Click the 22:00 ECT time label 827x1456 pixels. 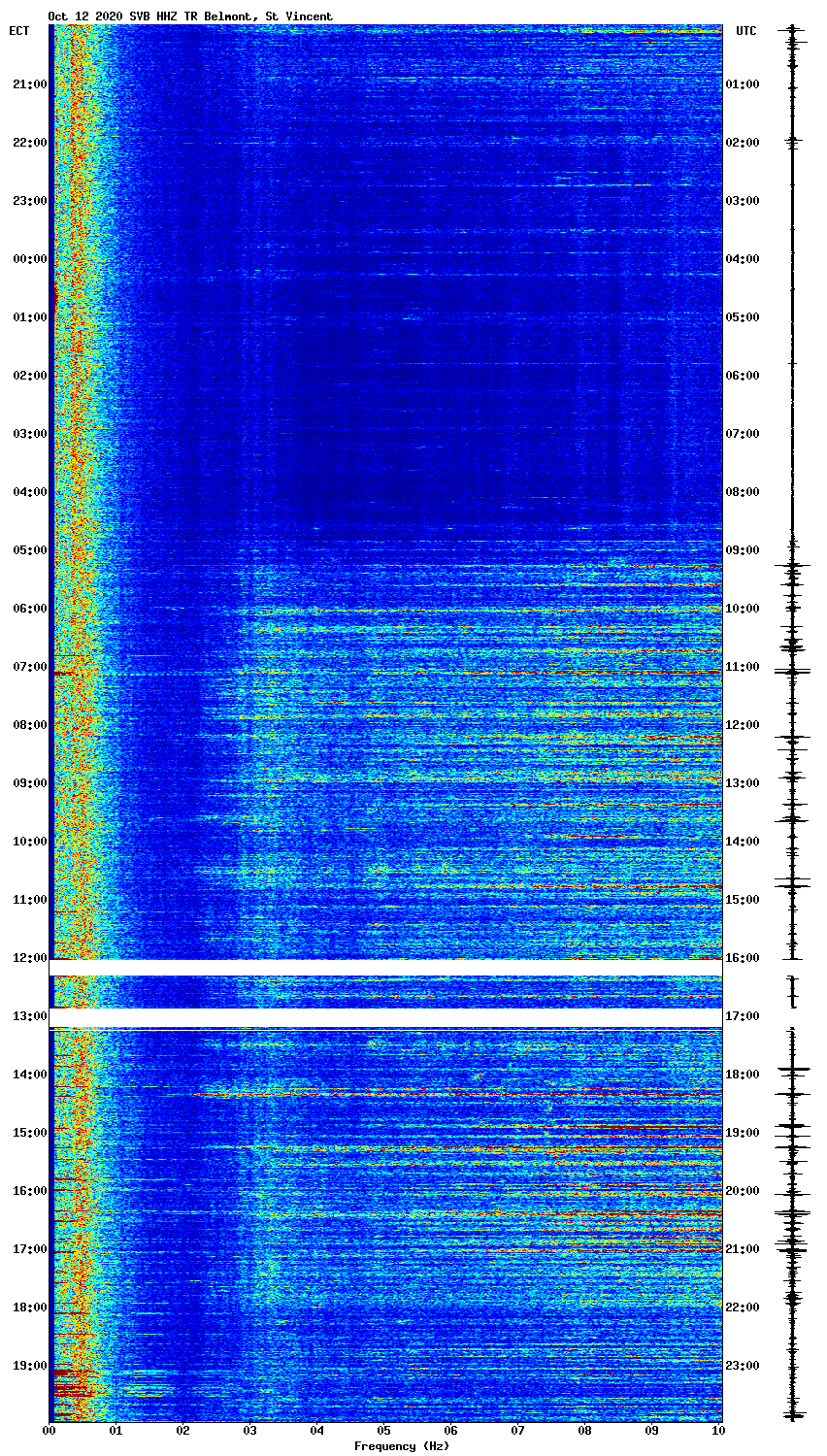coord(30,143)
